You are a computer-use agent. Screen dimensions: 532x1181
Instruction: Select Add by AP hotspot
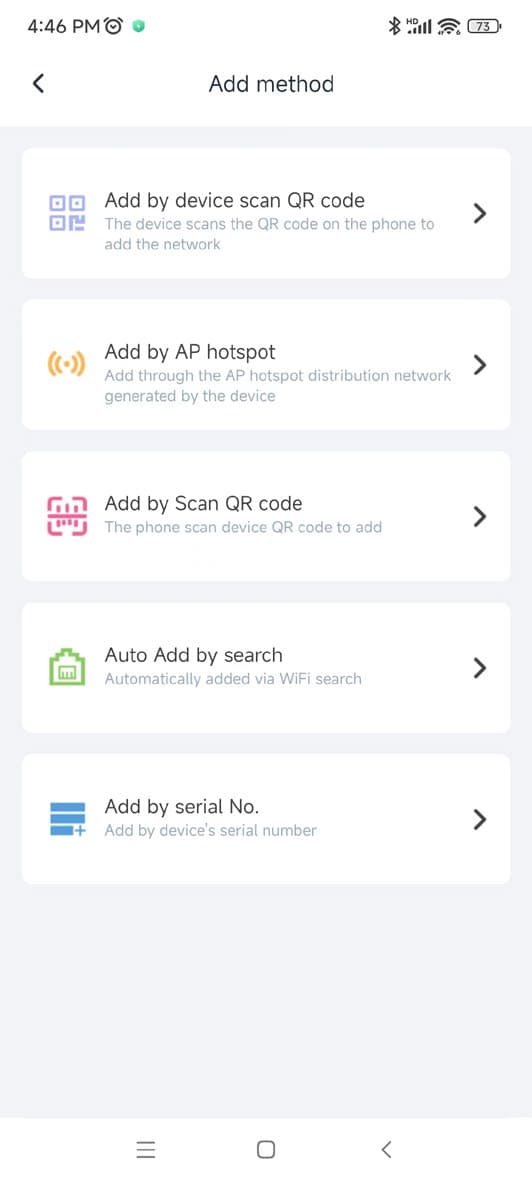(x=266, y=365)
